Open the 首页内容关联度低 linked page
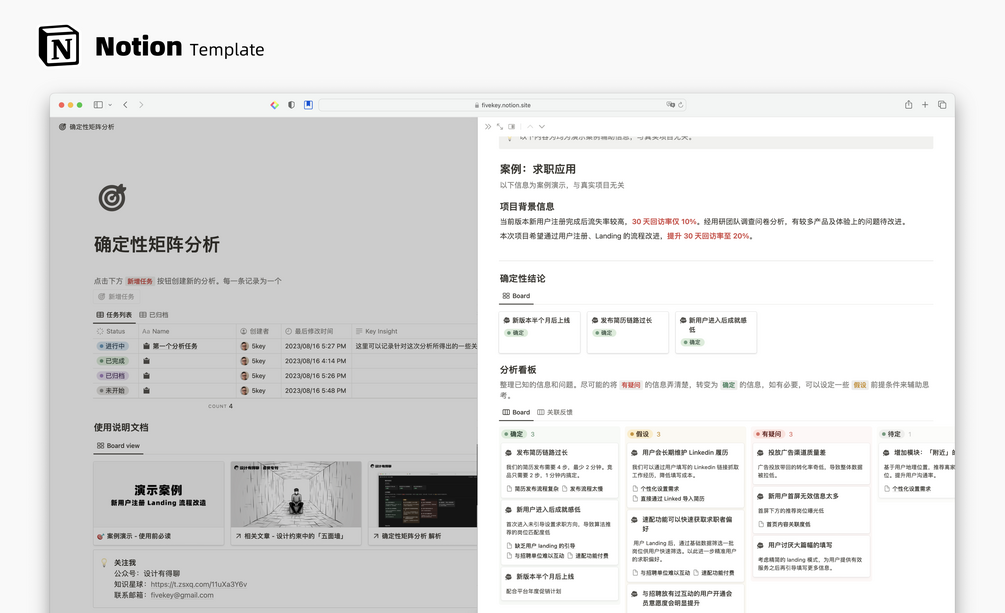Screen dimensions: 1005x613 click(785, 524)
